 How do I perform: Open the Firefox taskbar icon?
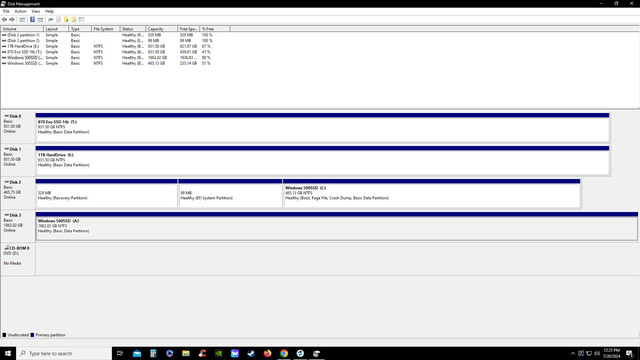click(x=267, y=353)
